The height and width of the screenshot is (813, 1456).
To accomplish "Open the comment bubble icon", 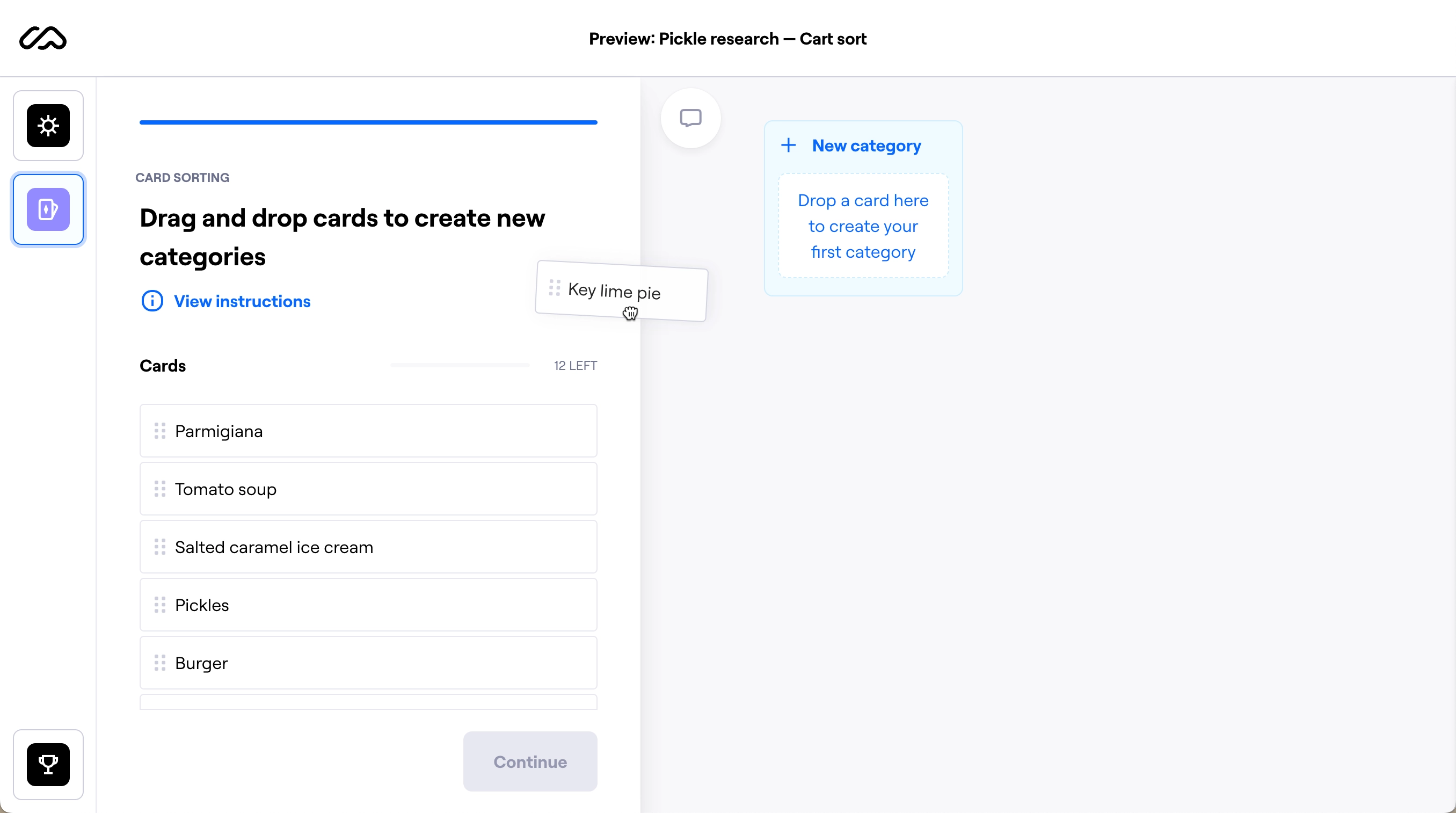I will coord(691,118).
